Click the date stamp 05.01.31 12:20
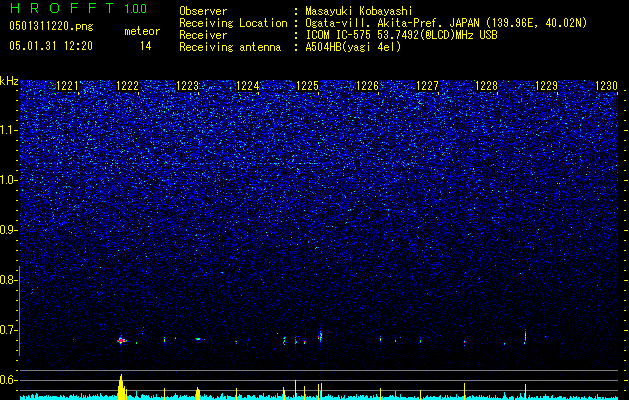This screenshot has width=629, height=400. coord(51,46)
